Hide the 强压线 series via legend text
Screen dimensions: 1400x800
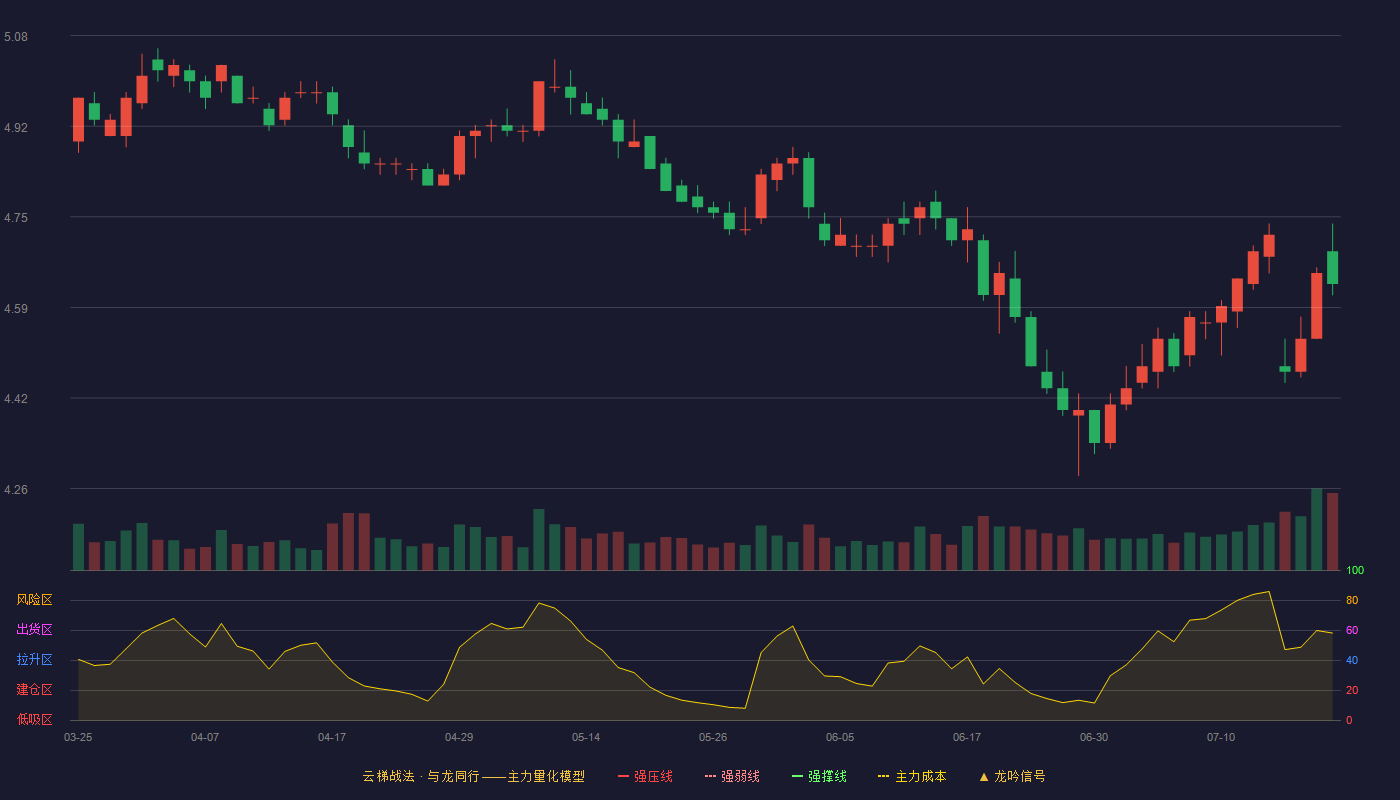pyautogui.click(x=653, y=776)
